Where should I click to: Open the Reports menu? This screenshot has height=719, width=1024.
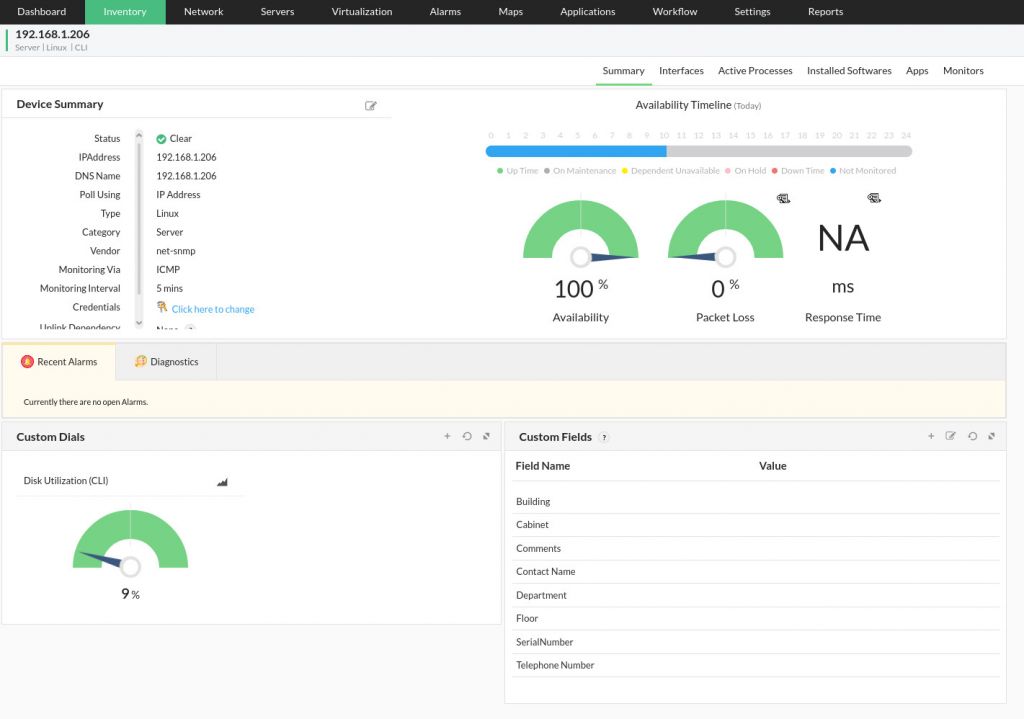(825, 12)
